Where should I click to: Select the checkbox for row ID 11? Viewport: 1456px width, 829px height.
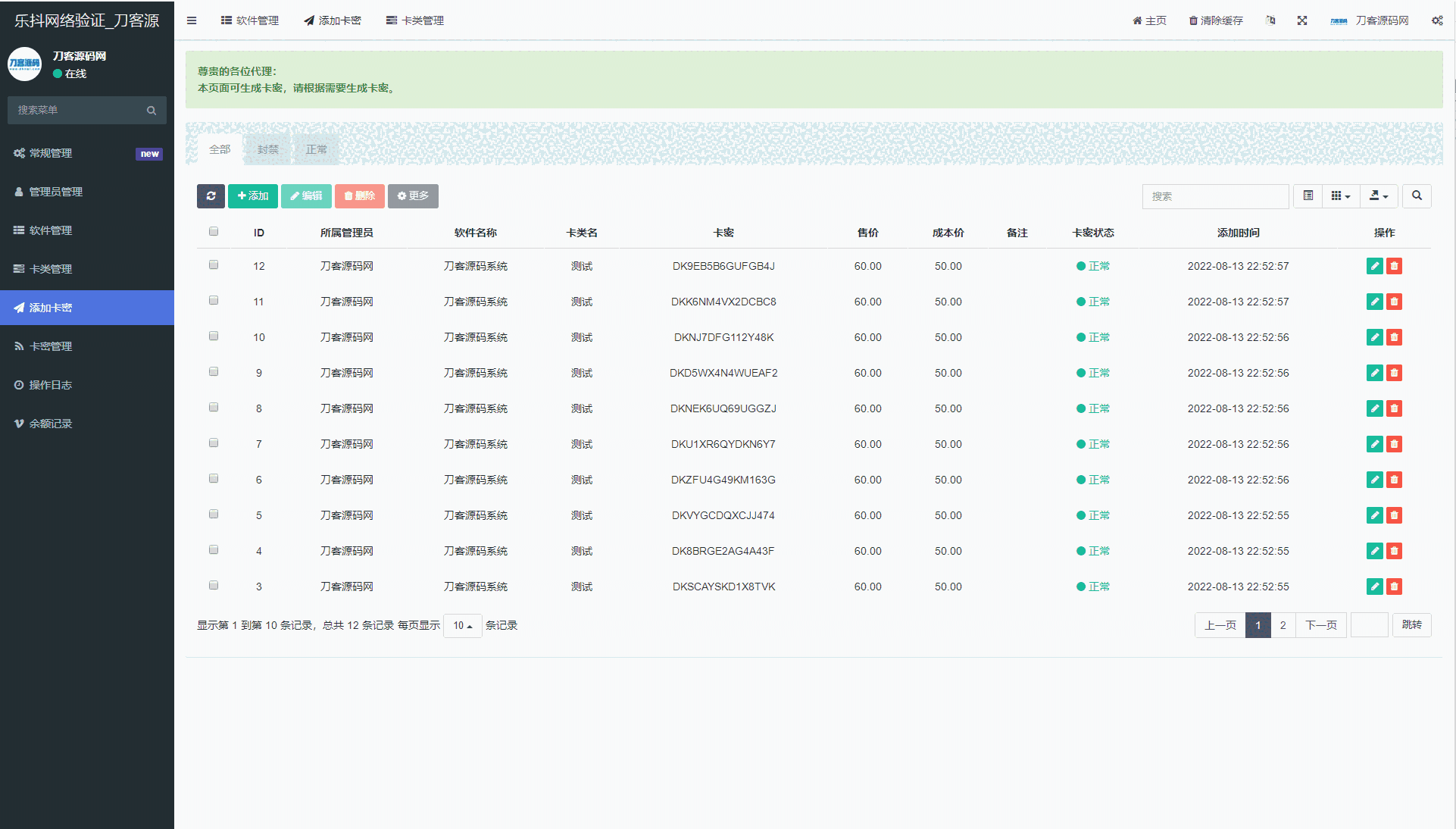(214, 301)
